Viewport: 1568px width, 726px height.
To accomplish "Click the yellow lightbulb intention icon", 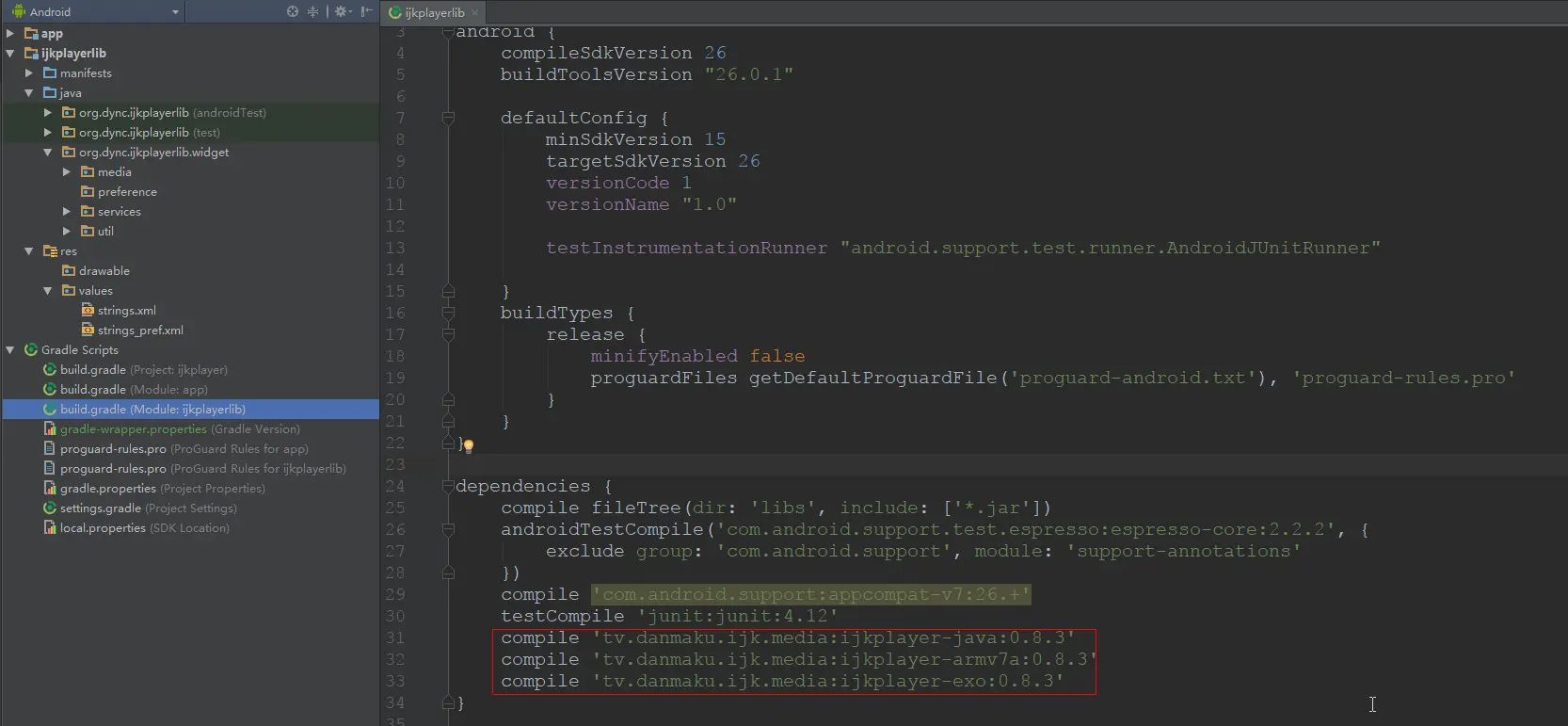I will (468, 446).
